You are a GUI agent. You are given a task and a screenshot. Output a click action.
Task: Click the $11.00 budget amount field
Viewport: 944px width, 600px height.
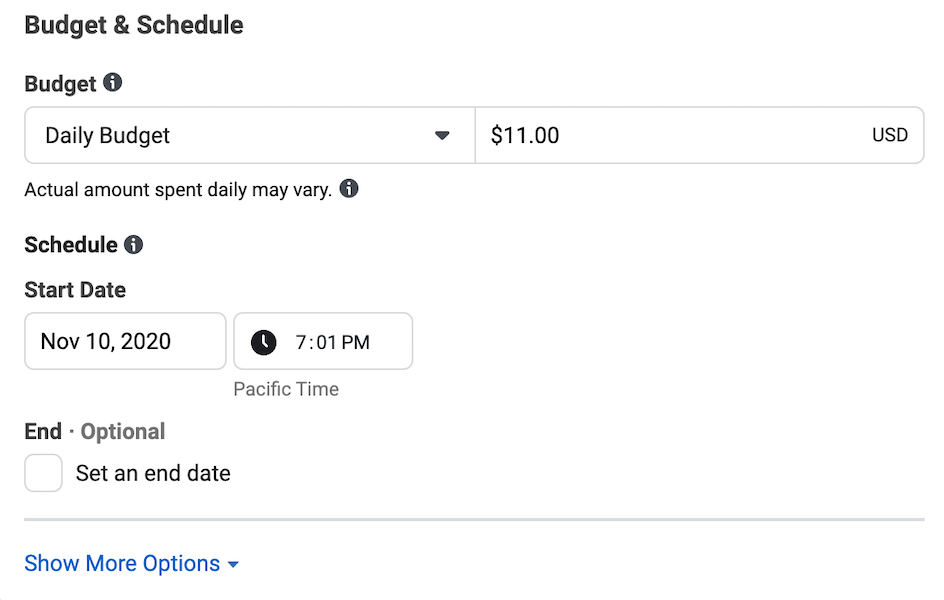600,135
